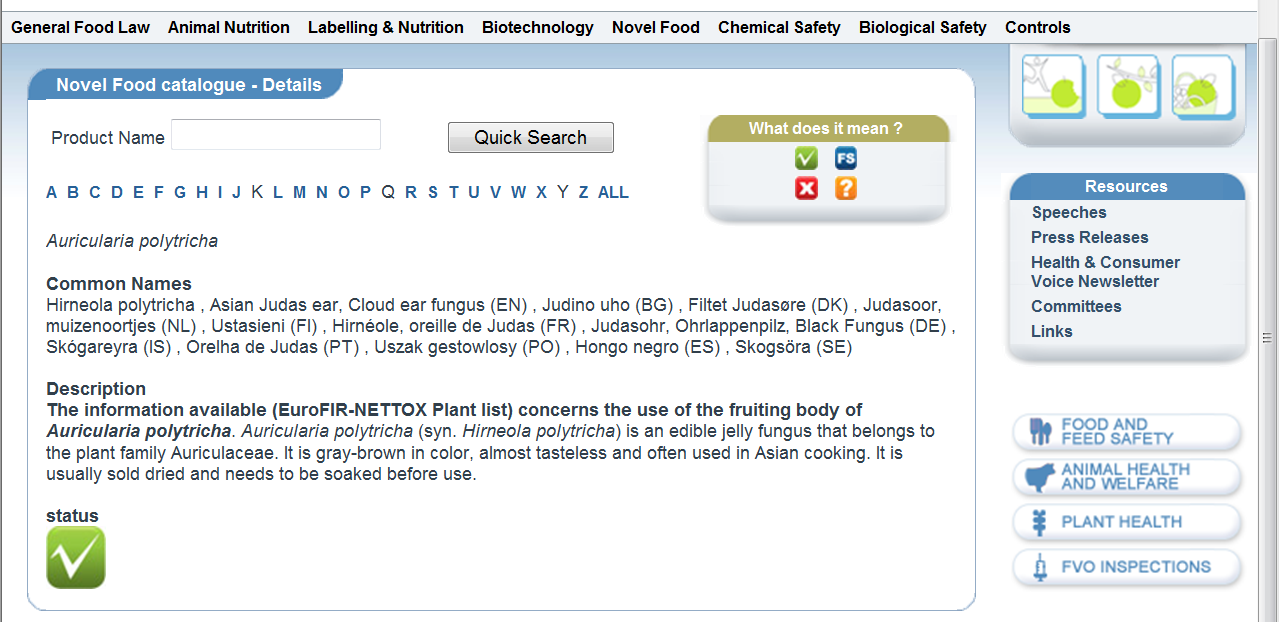Click the green checkmark legend icon
Viewport: 1280px width, 622px height.
tap(806, 158)
